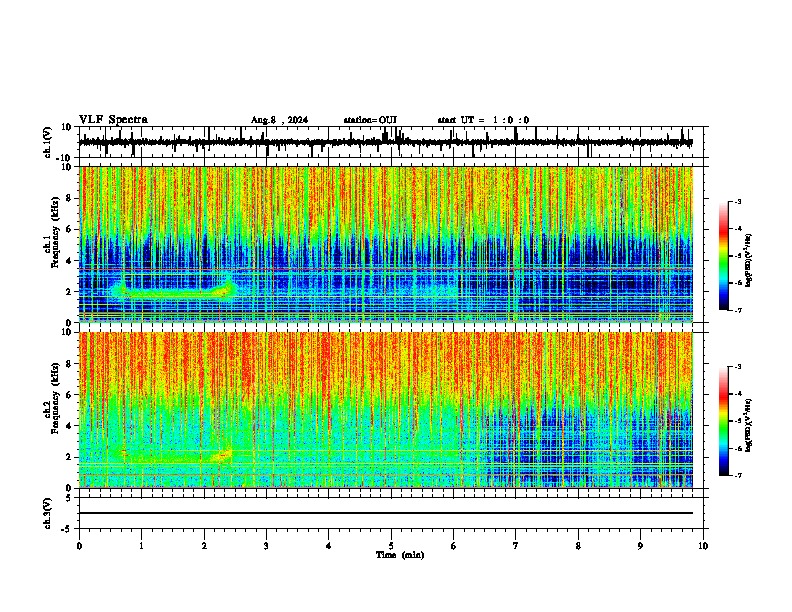Click the ch.2 spectrogram color scale bar
Screen dimensions: 792x612
pos(723,421)
